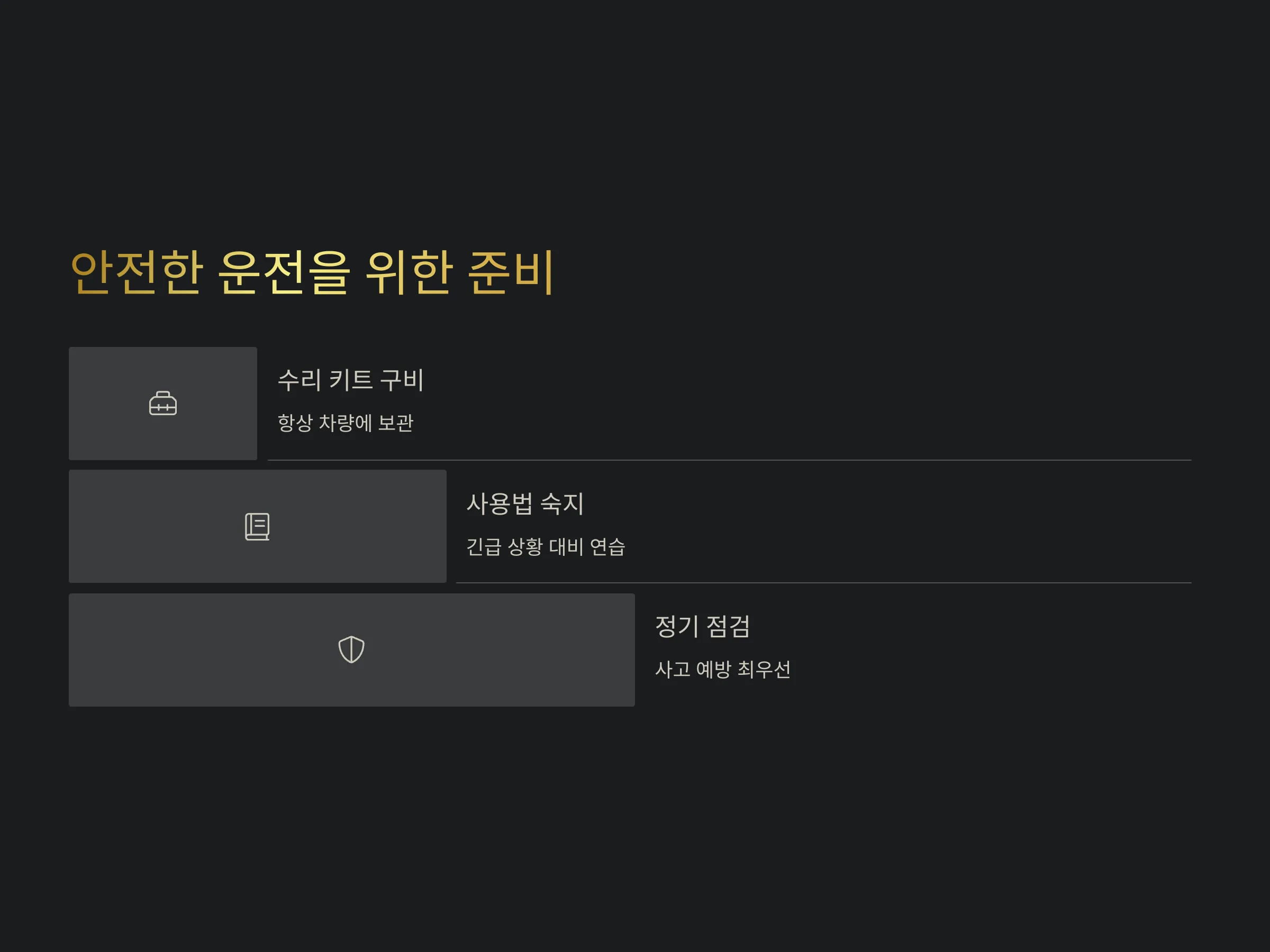Select the gray bar containing the book icon
Screen dimensions: 1270x952
258,526
